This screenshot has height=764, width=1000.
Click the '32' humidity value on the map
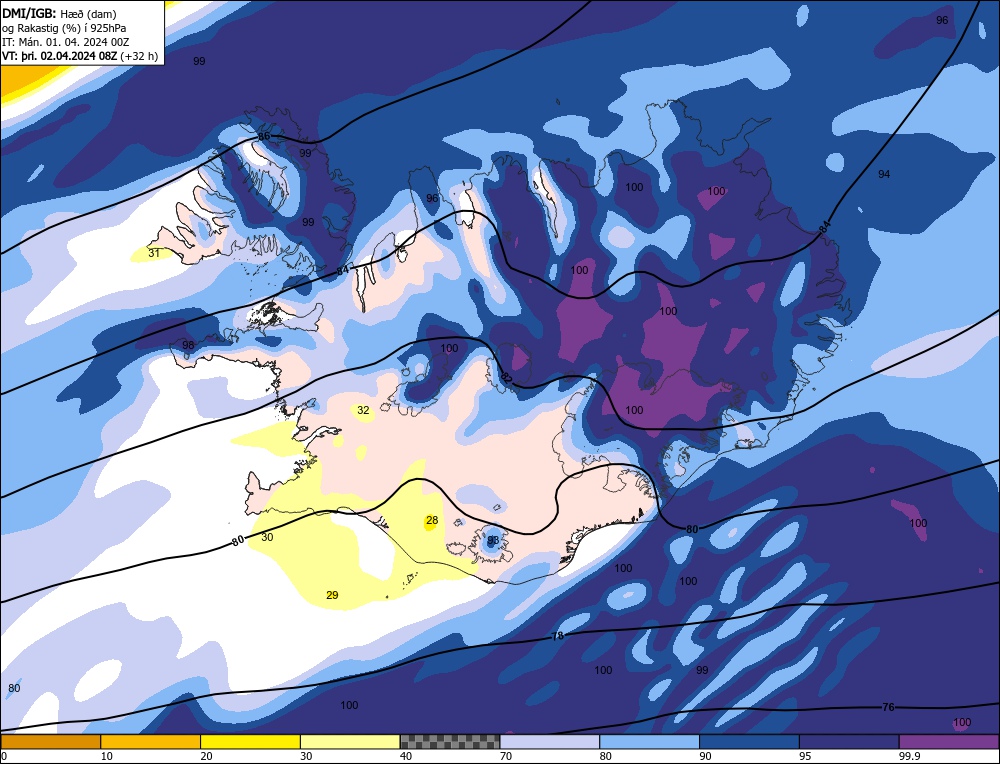[363, 410]
